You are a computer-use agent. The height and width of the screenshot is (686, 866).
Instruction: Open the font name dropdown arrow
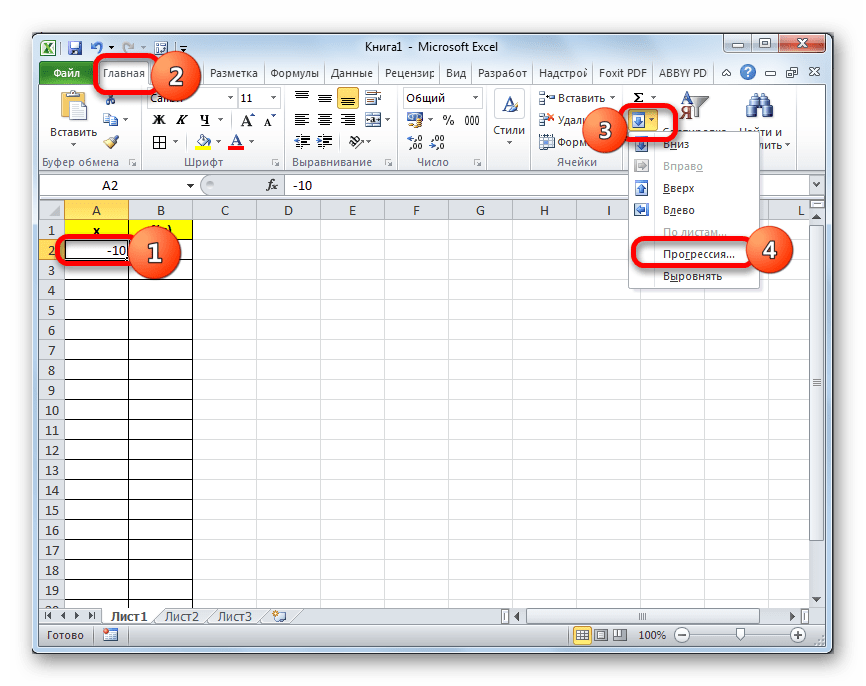click(x=230, y=98)
